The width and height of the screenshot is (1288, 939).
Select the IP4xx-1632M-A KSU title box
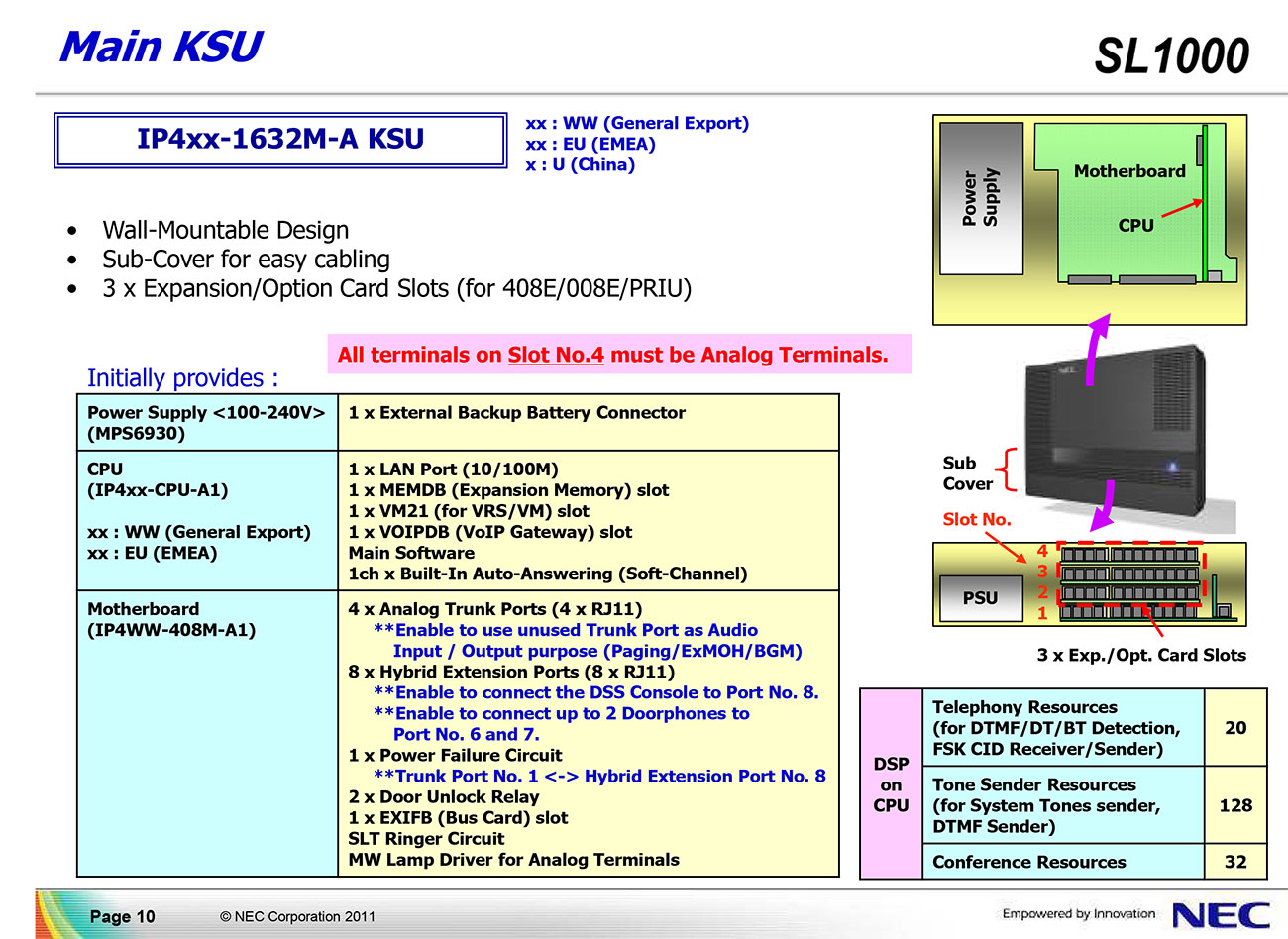[x=280, y=140]
